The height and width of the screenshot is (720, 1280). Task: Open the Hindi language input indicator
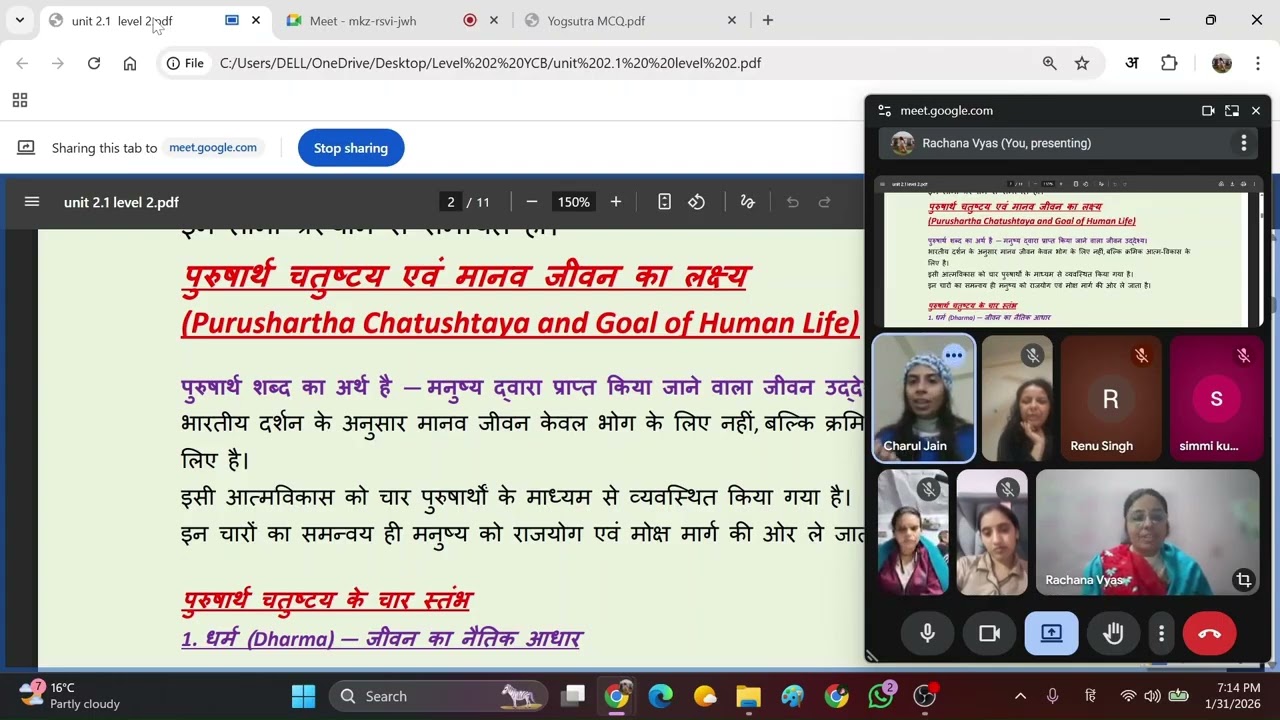pyautogui.click(x=1091, y=696)
